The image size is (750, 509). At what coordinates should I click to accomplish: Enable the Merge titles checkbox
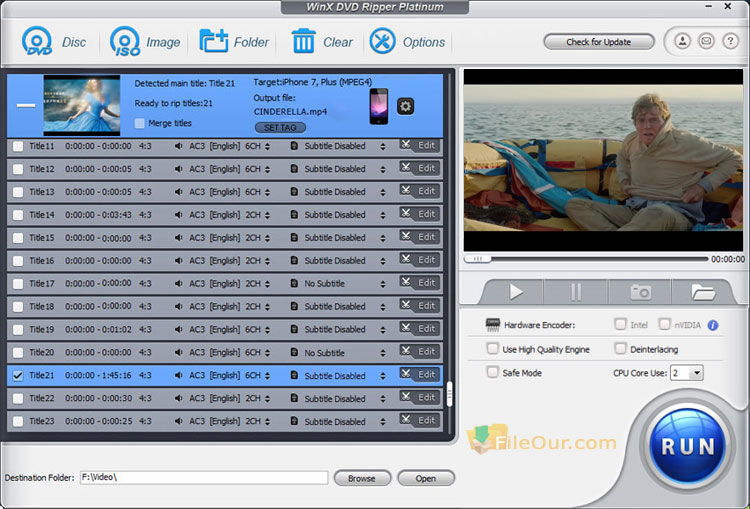click(x=140, y=123)
